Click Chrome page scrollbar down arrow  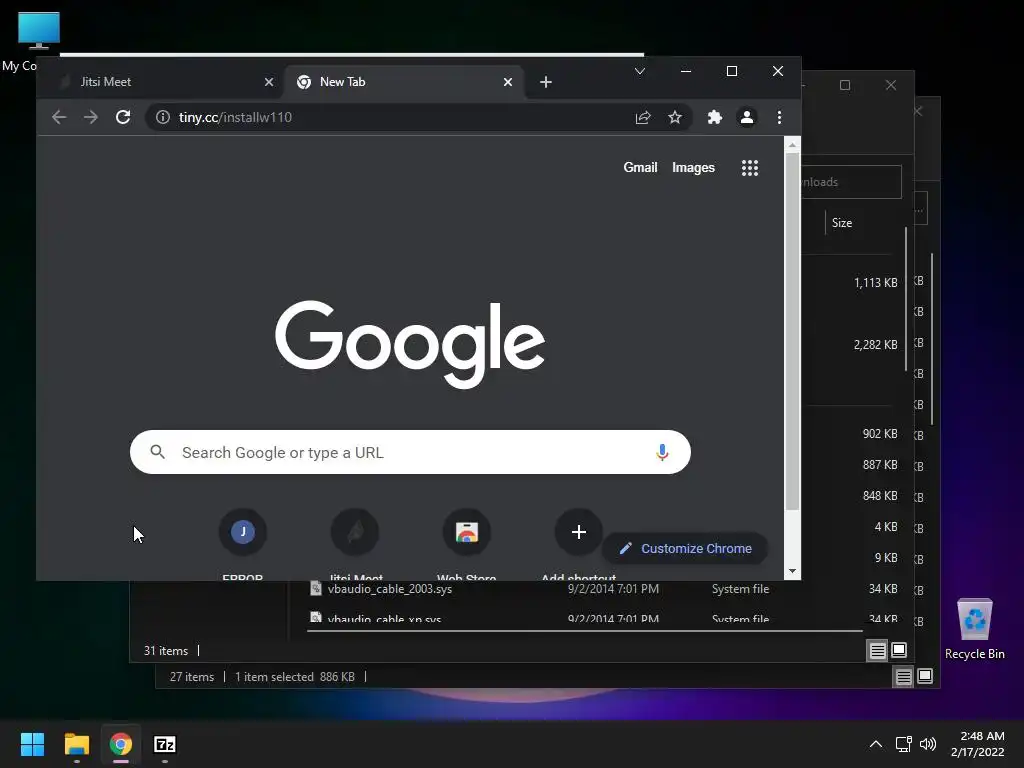pyautogui.click(x=792, y=571)
